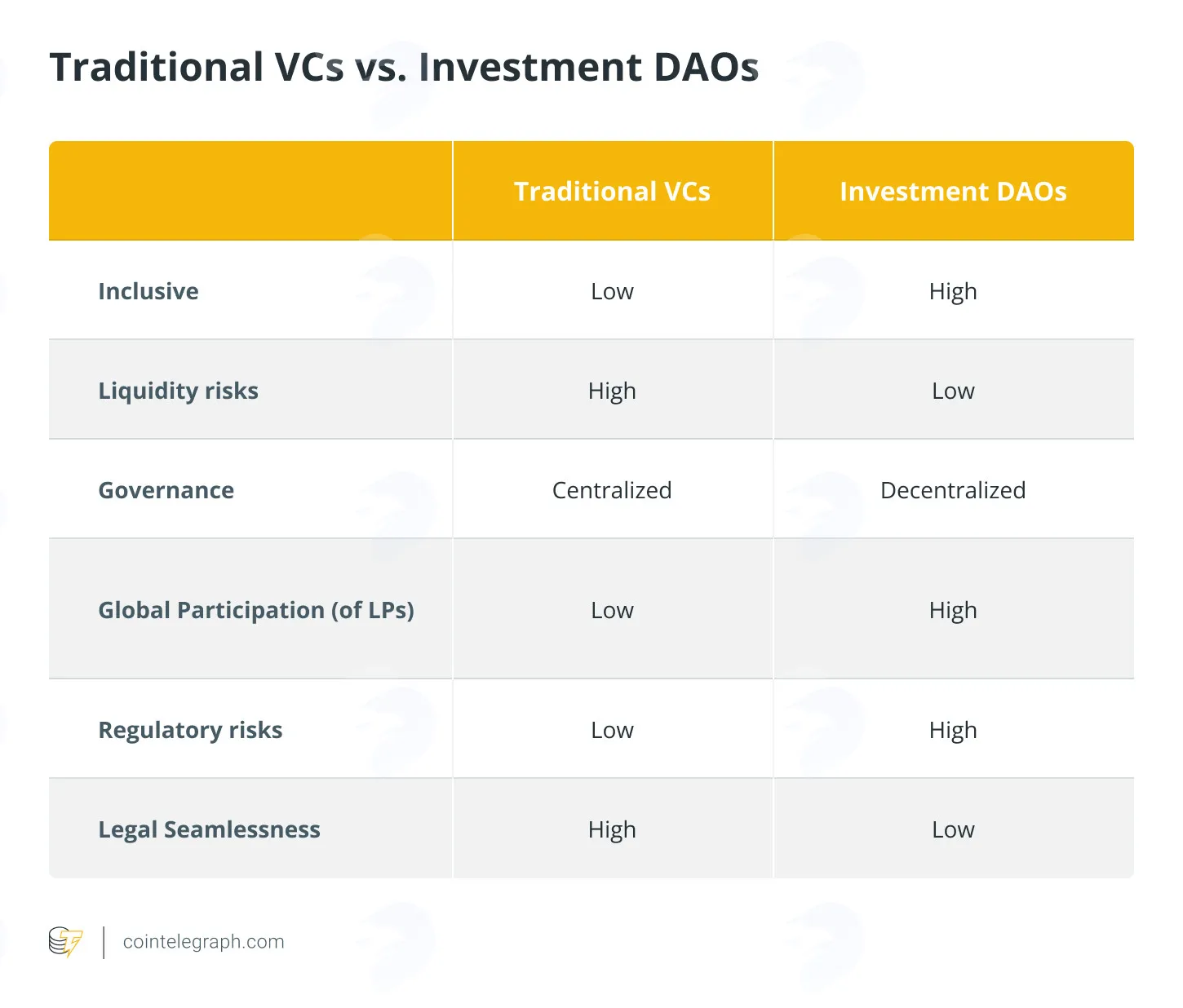Click the Governance row label
This screenshot has height=1008, width=1183.
166,490
